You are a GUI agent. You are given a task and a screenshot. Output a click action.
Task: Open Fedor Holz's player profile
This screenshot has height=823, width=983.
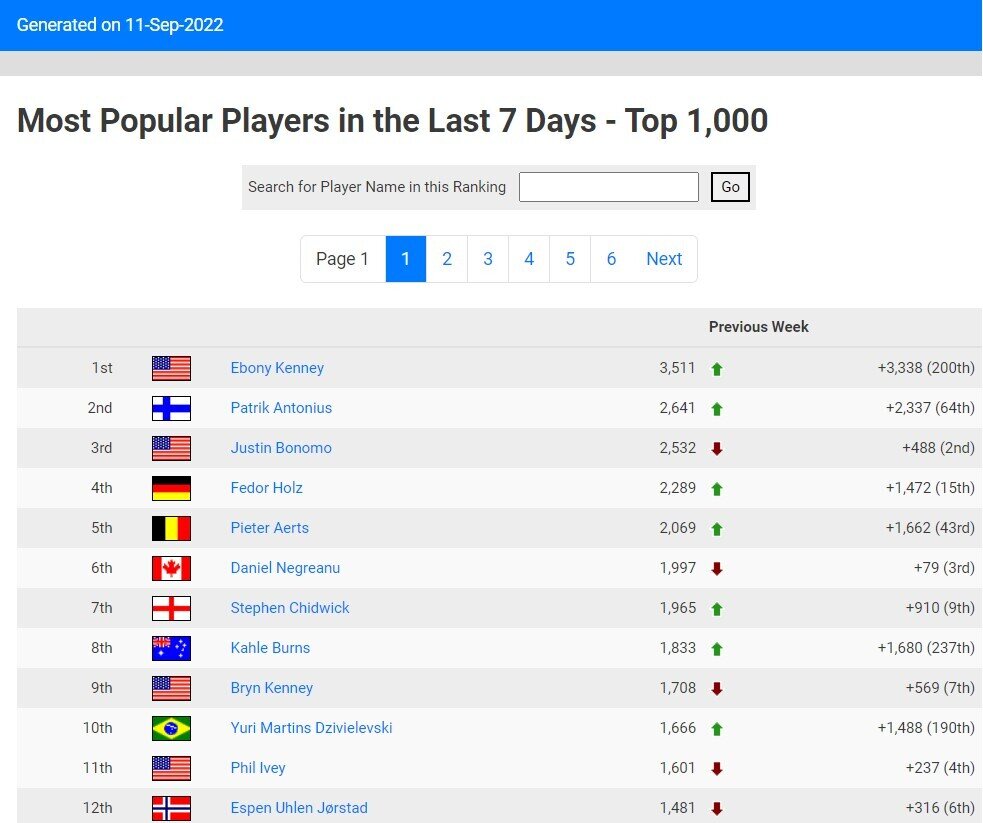point(266,488)
